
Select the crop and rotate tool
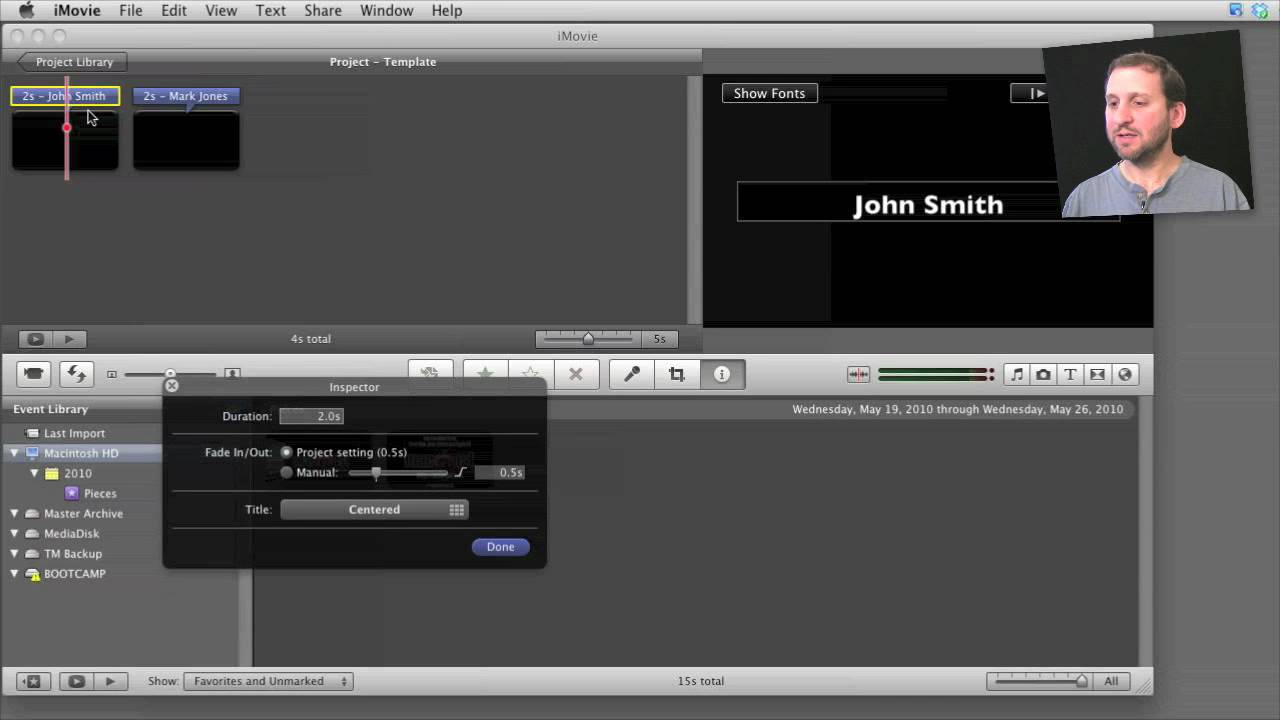pyautogui.click(x=677, y=374)
